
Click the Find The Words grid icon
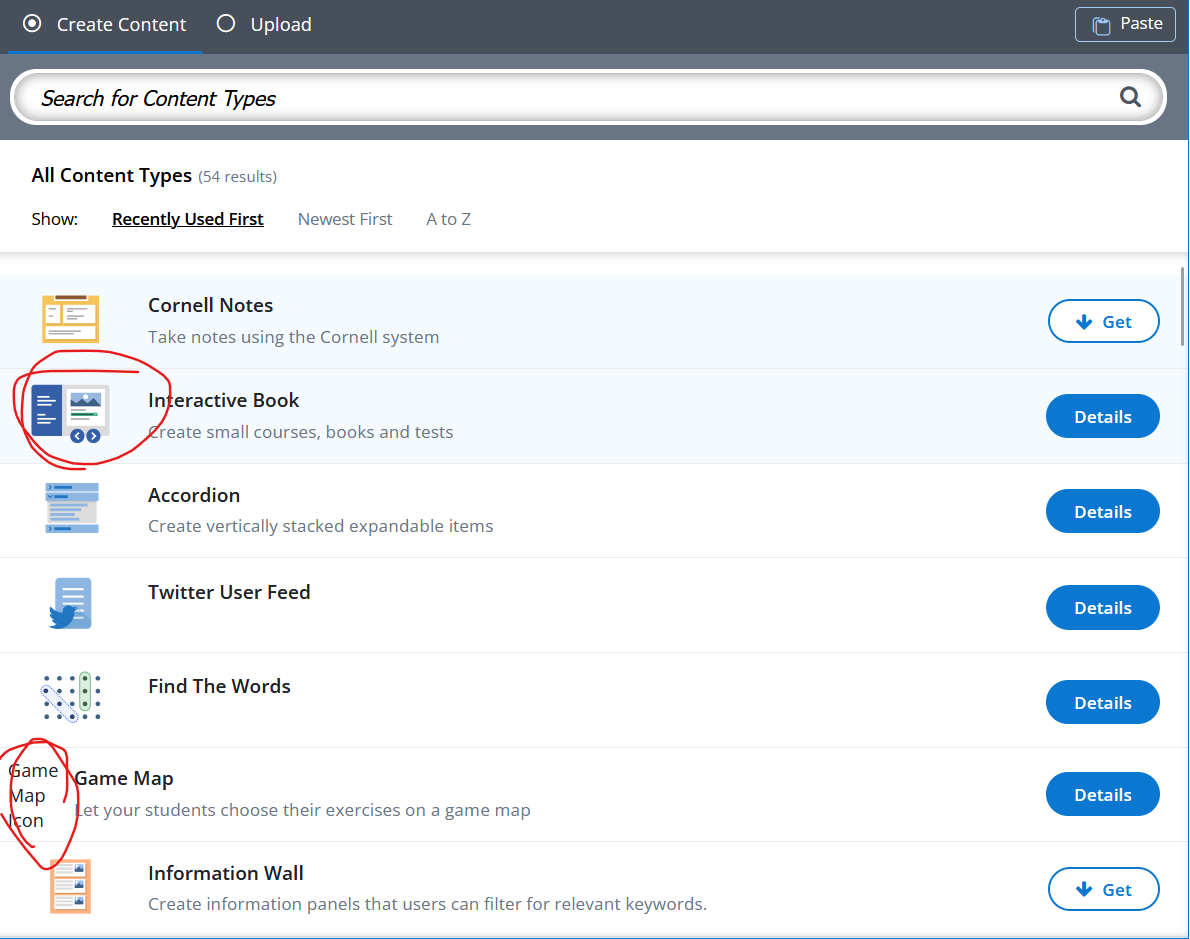point(72,697)
